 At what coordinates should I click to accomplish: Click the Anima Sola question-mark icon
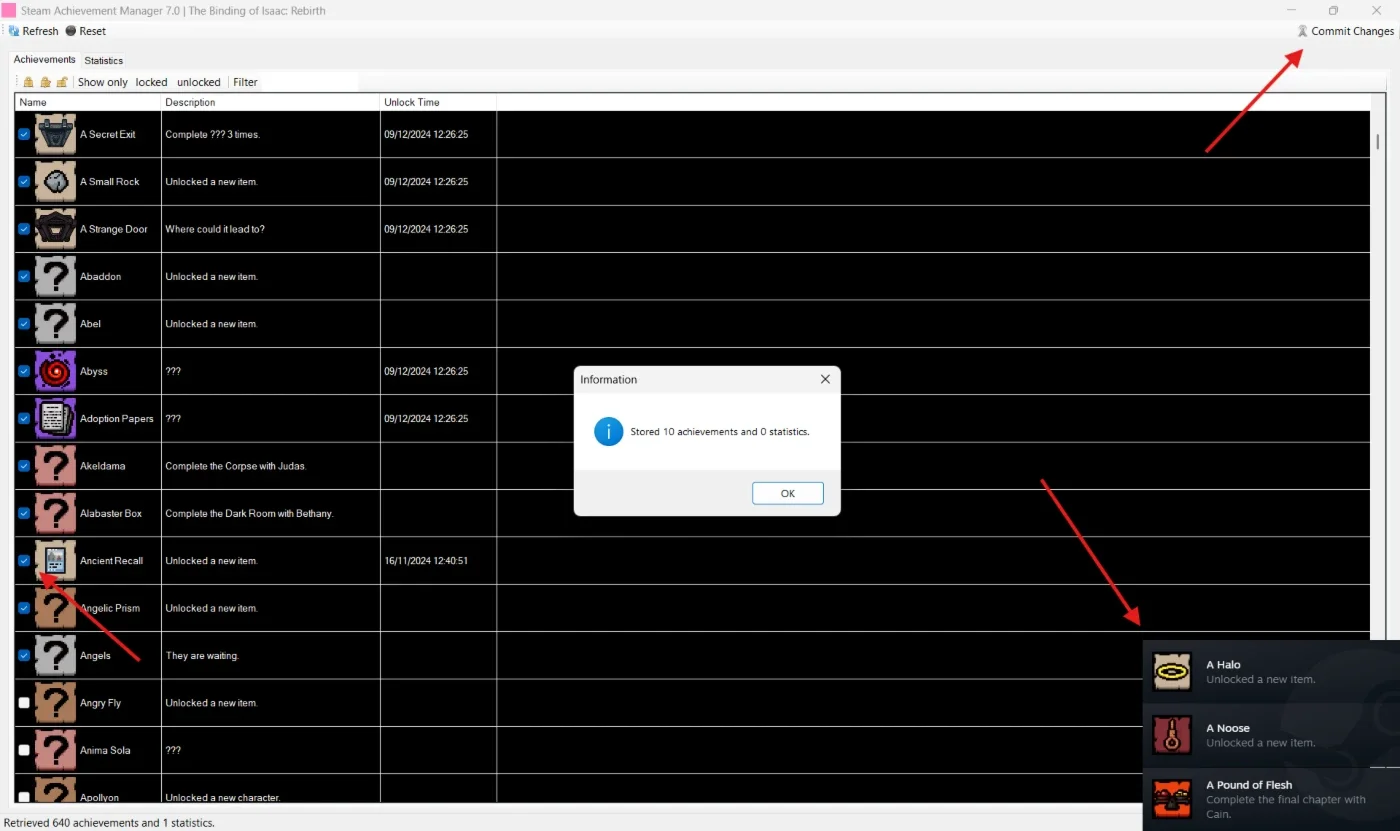tap(56, 750)
